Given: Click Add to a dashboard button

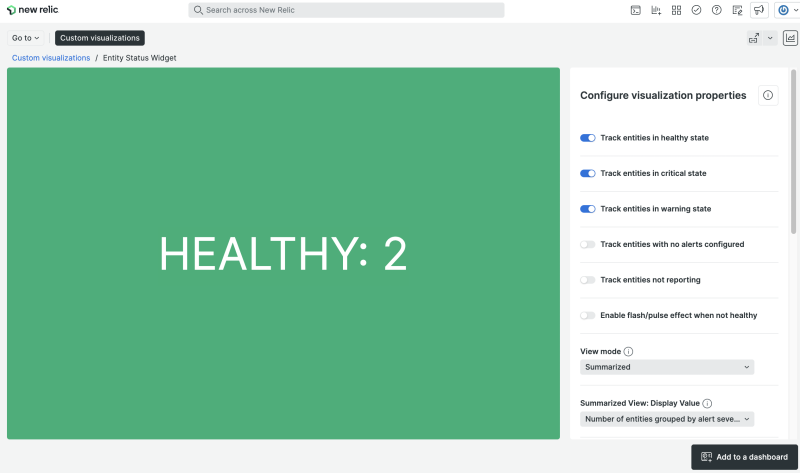Looking at the screenshot, I should point(744,457).
